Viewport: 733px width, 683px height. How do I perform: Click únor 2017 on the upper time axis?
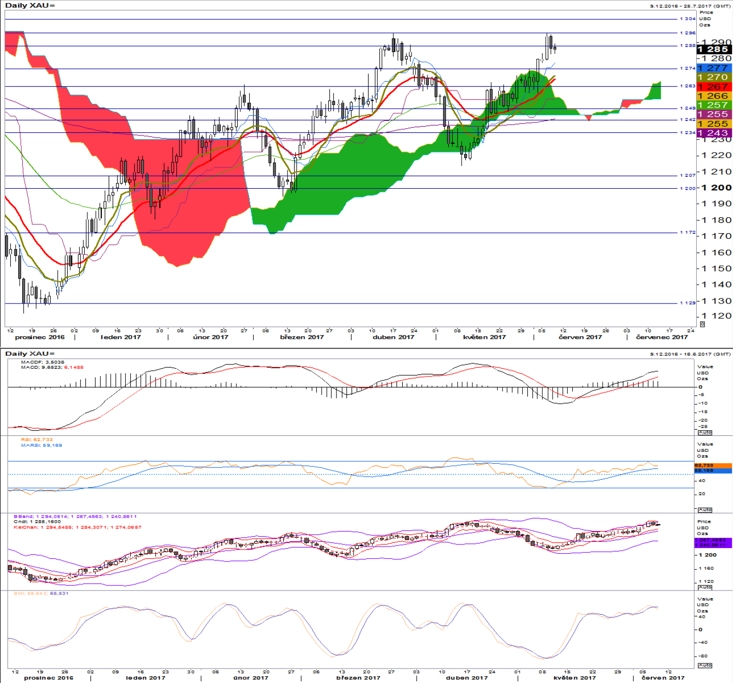pos(210,337)
